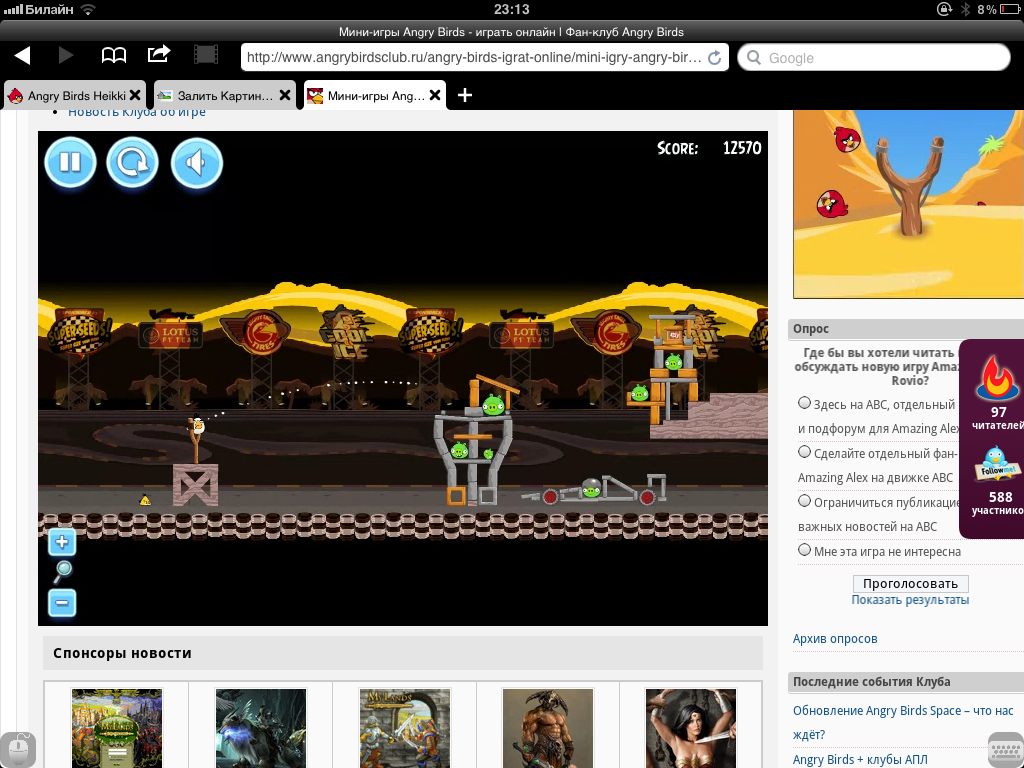
Task: Select 'Сделайте отдельный фан-' poll option
Action: pos(805,452)
